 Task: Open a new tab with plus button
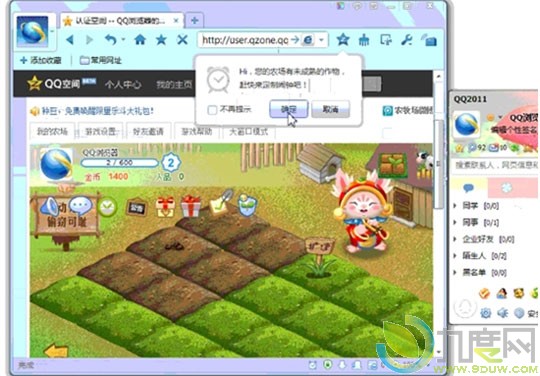click(x=195, y=21)
